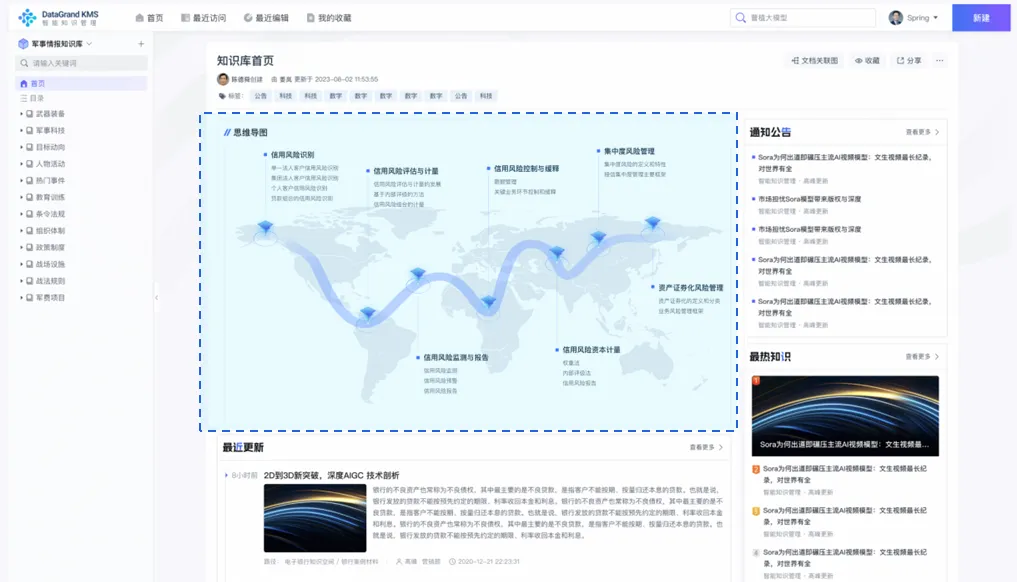The image size is (1017, 582).
Task: Click the creator avatar under 知识库首页
Action: [x=223, y=79]
